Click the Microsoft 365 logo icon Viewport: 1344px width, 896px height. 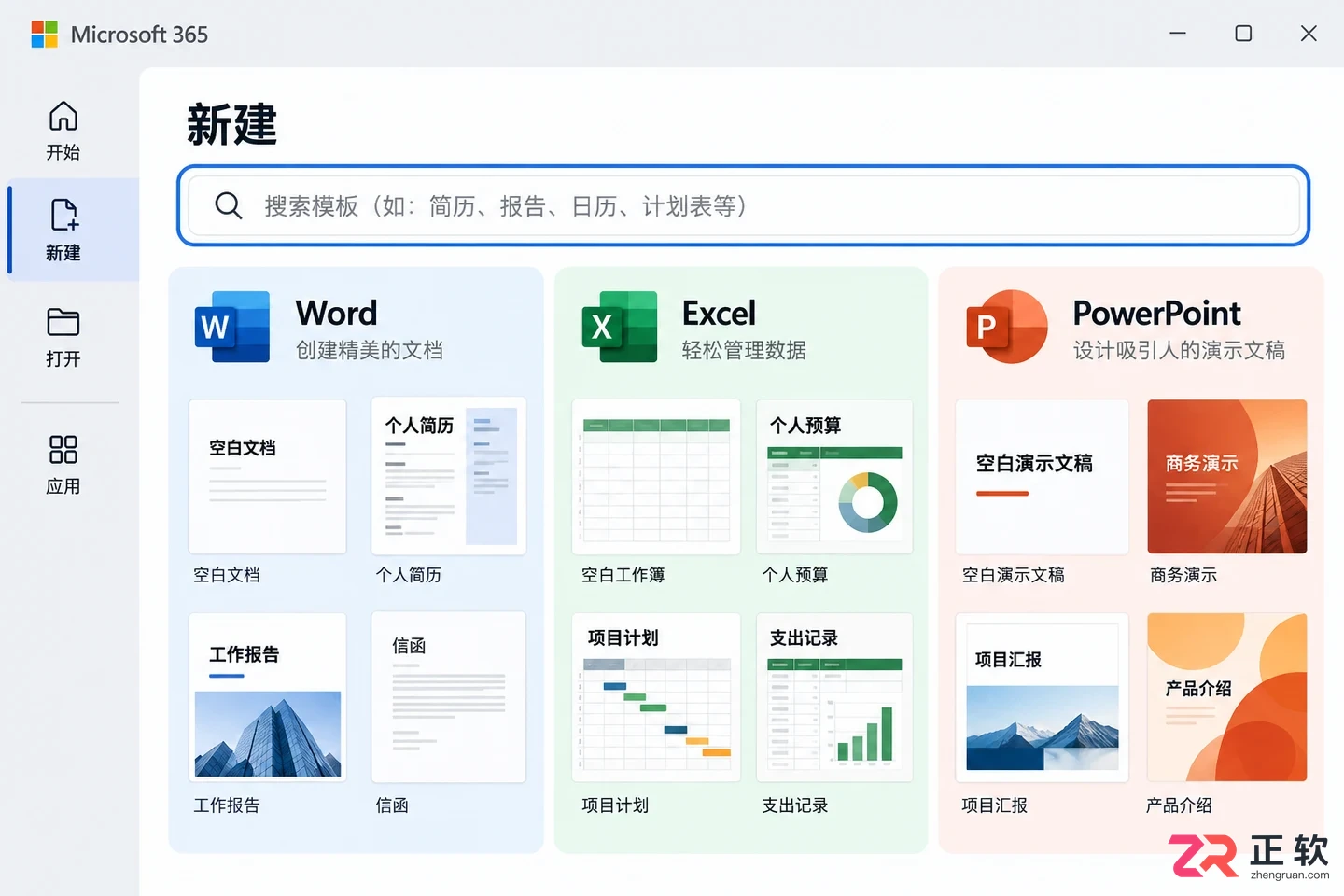tap(45, 35)
